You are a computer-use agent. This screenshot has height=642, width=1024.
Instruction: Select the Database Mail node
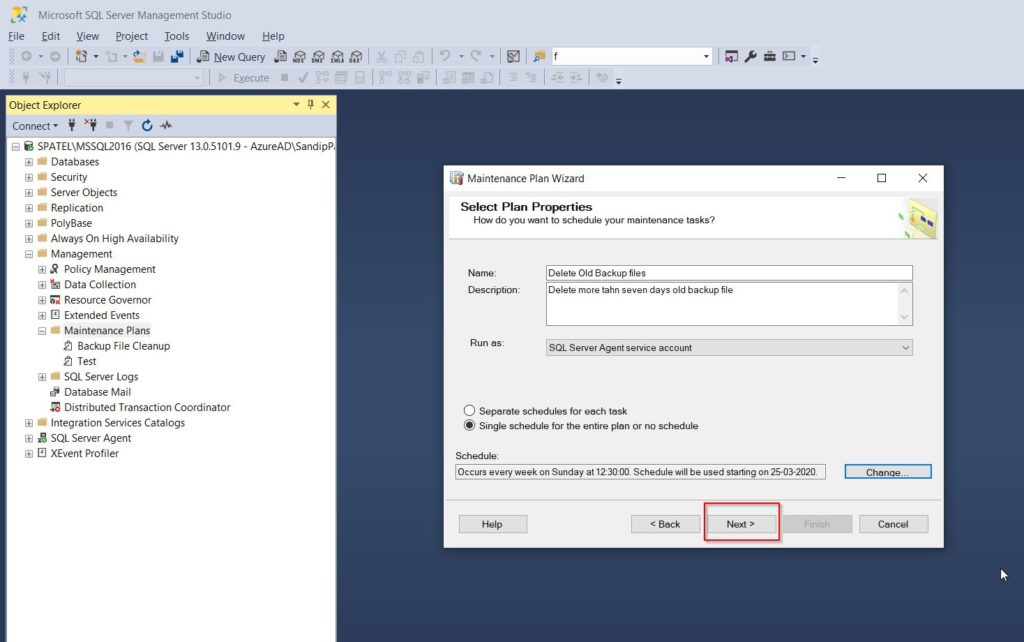pos(97,392)
